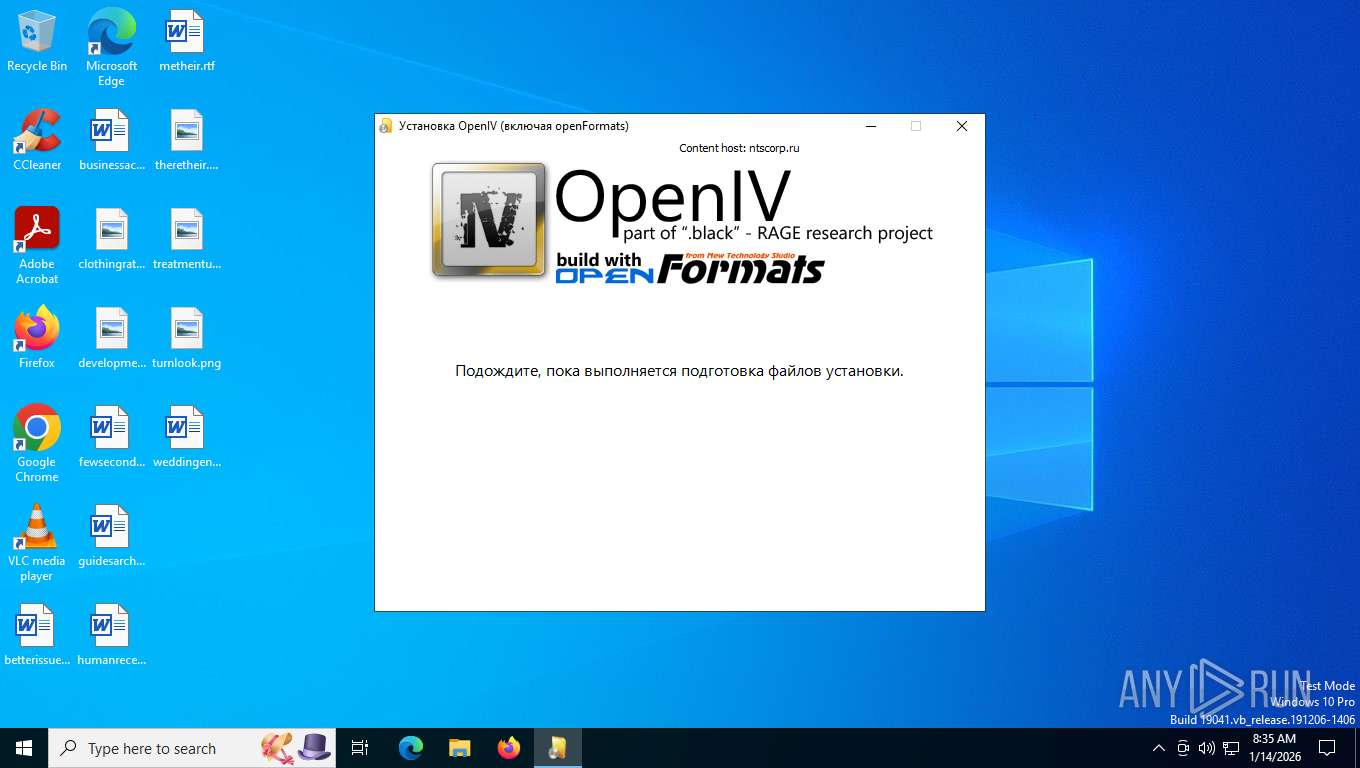Viewport: 1360px width, 768px height.
Task: Open the notification center icon
Action: (1327, 748)
